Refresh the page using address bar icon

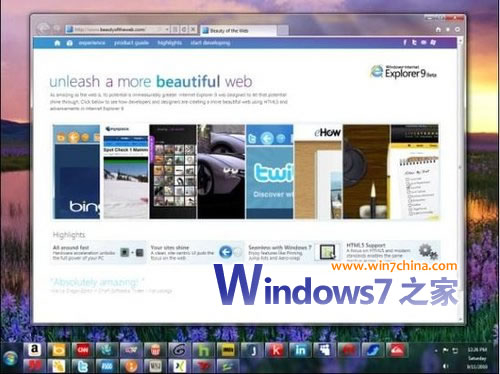(184, 30)
